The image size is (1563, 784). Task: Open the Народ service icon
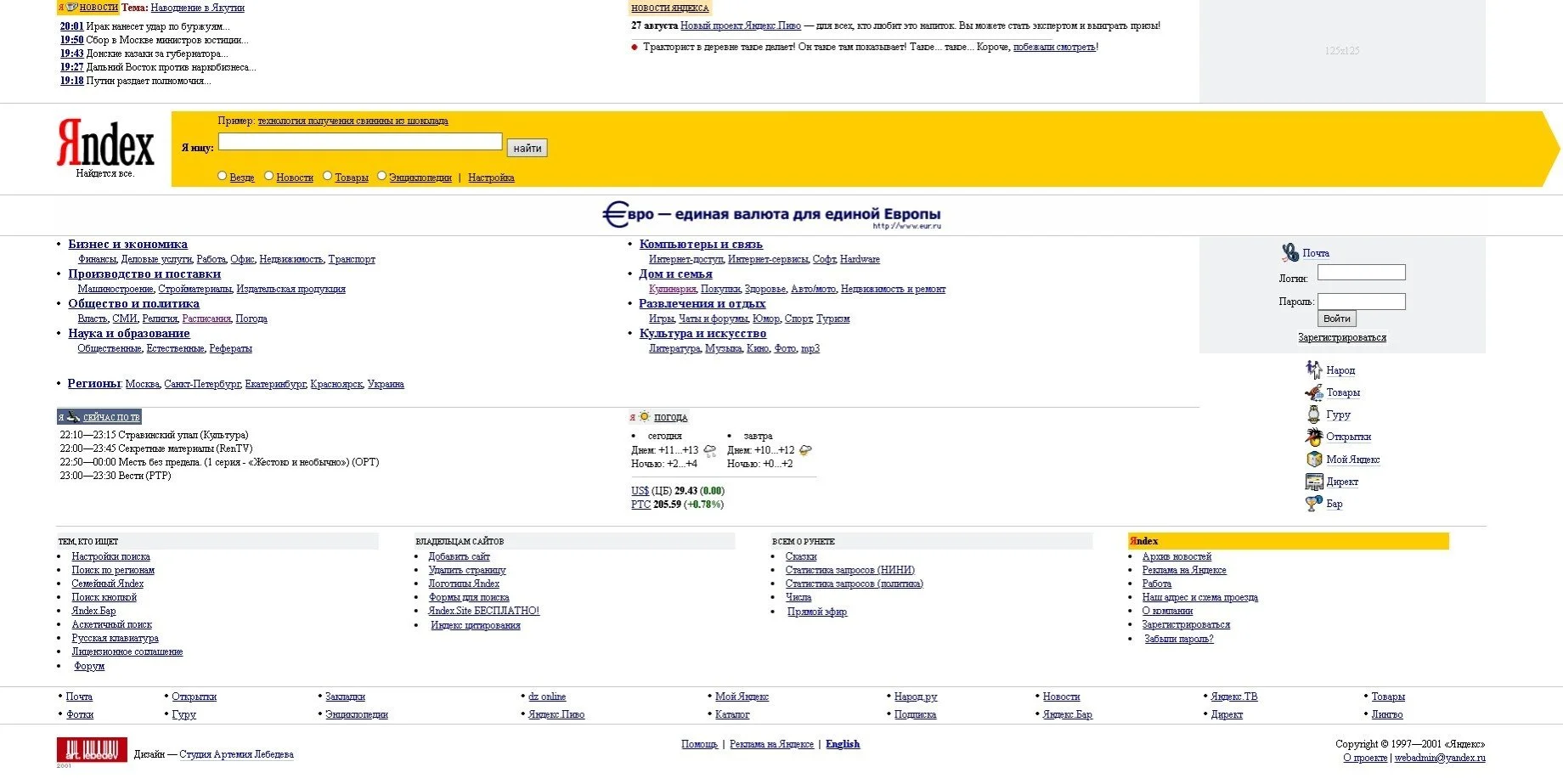click(x=1313, y=369)
